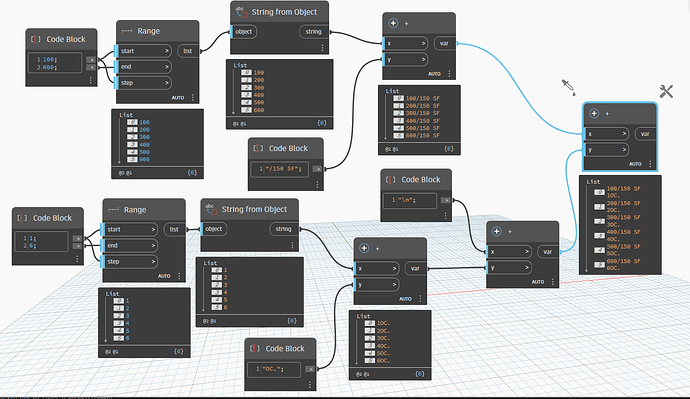This screenshot has width=690, height=399.
Task: Click the wrench and screwdriver tools icon
Action: pos(666,92)
